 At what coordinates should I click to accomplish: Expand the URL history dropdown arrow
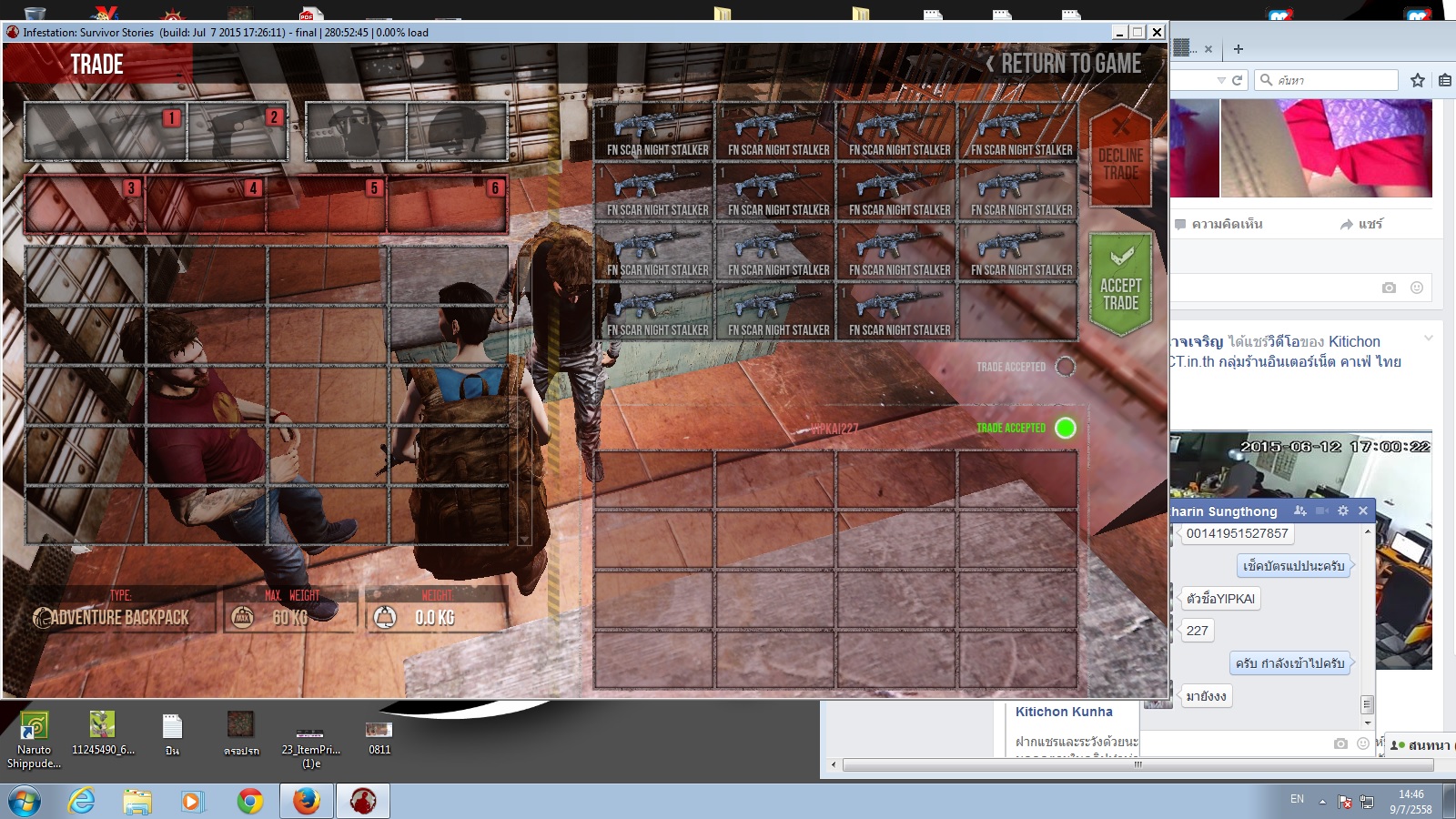click(1221, 80)
